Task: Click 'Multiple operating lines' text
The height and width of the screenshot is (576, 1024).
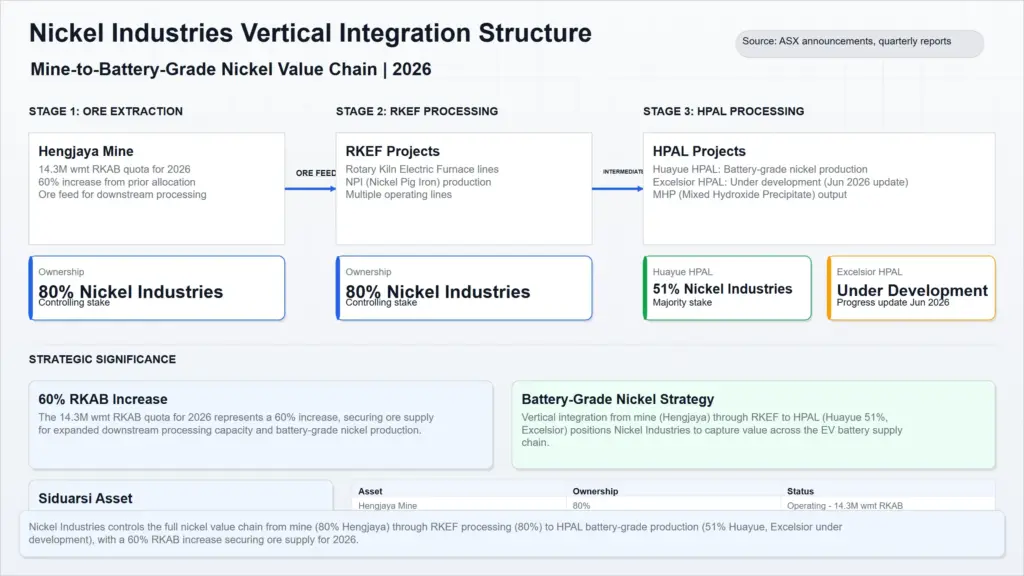Action: pyautogui.click(x=398, y=195)
